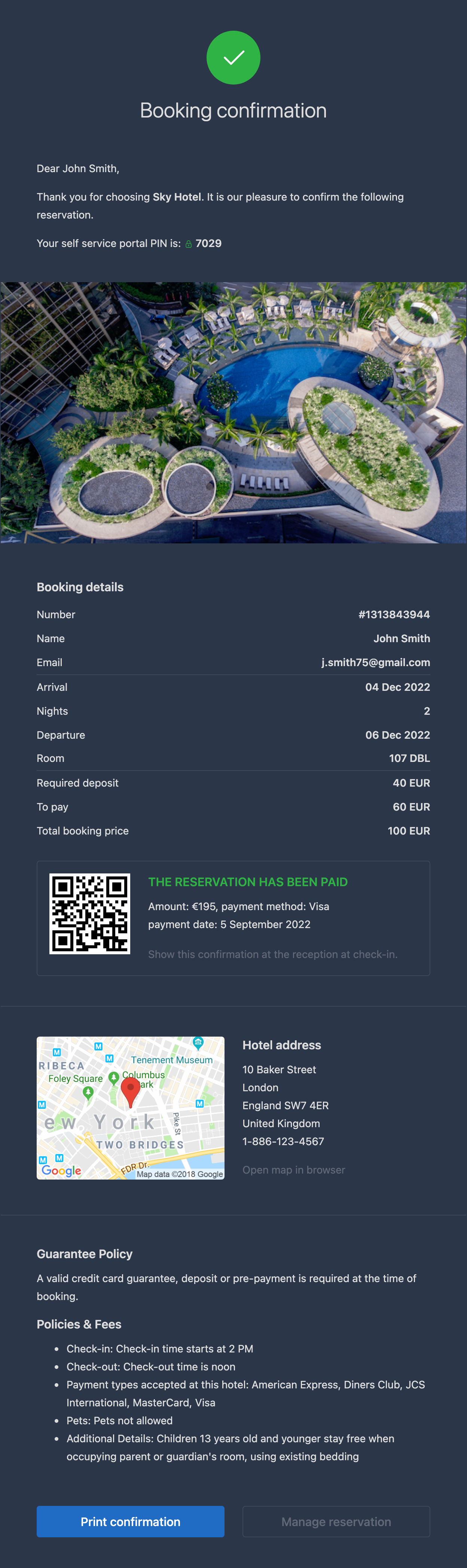Click the Columbus Park green marker

114,1077
